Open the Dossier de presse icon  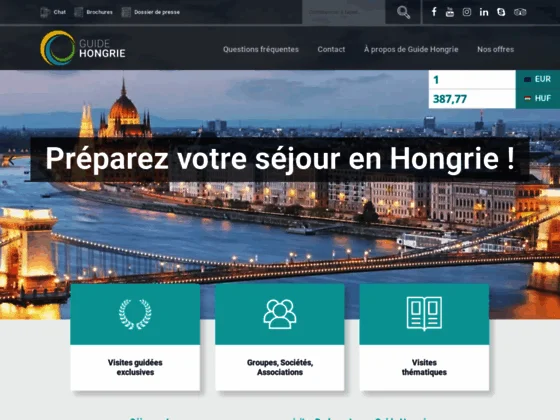126,12
